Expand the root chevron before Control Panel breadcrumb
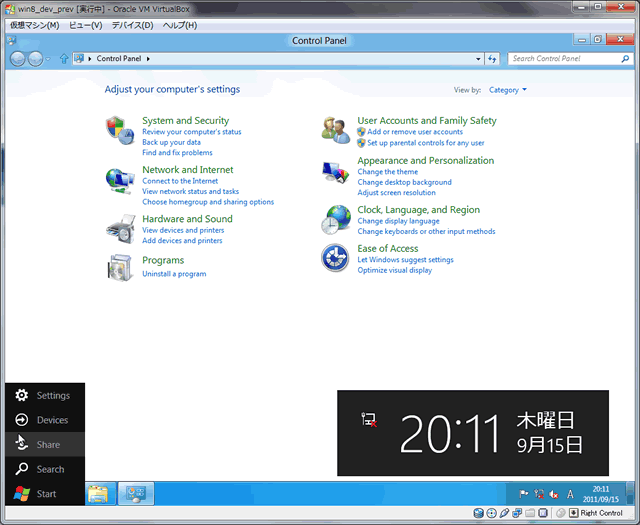 pos(90,59)
